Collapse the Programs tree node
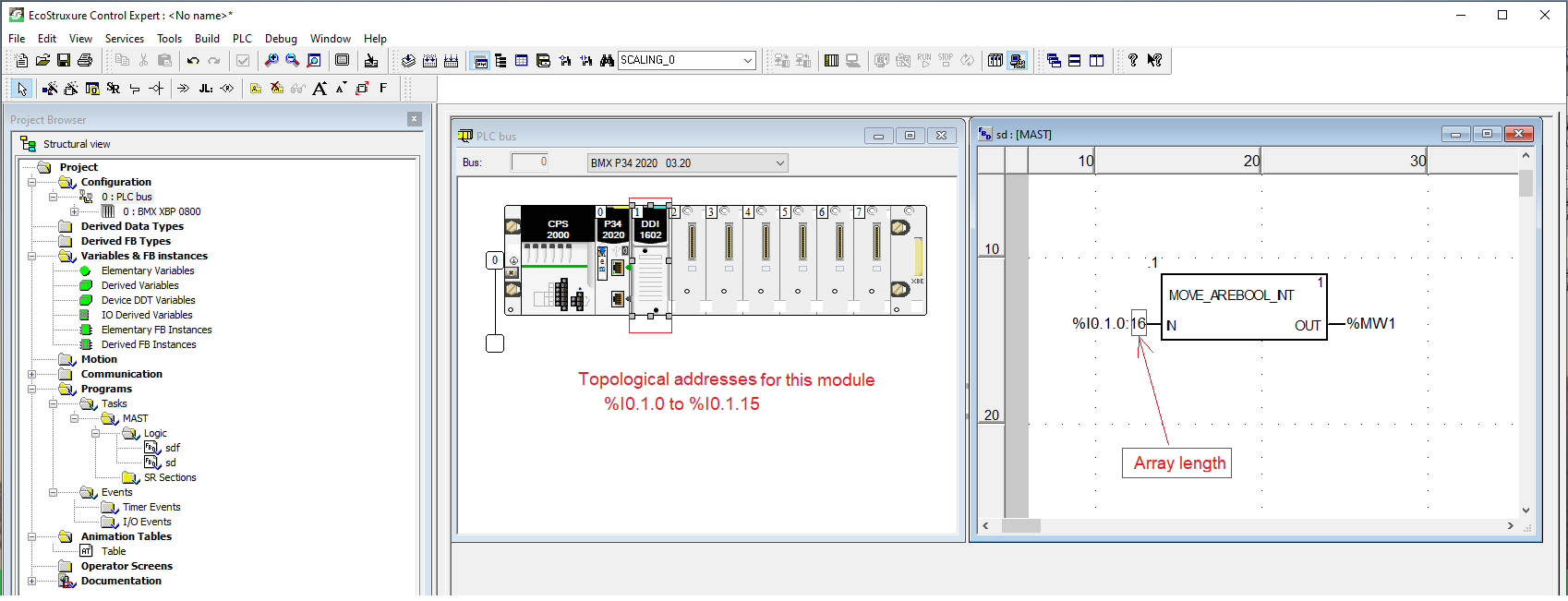Image resolution: width=1568 pixels, height=601 pixels. click(x=31, y=389)
